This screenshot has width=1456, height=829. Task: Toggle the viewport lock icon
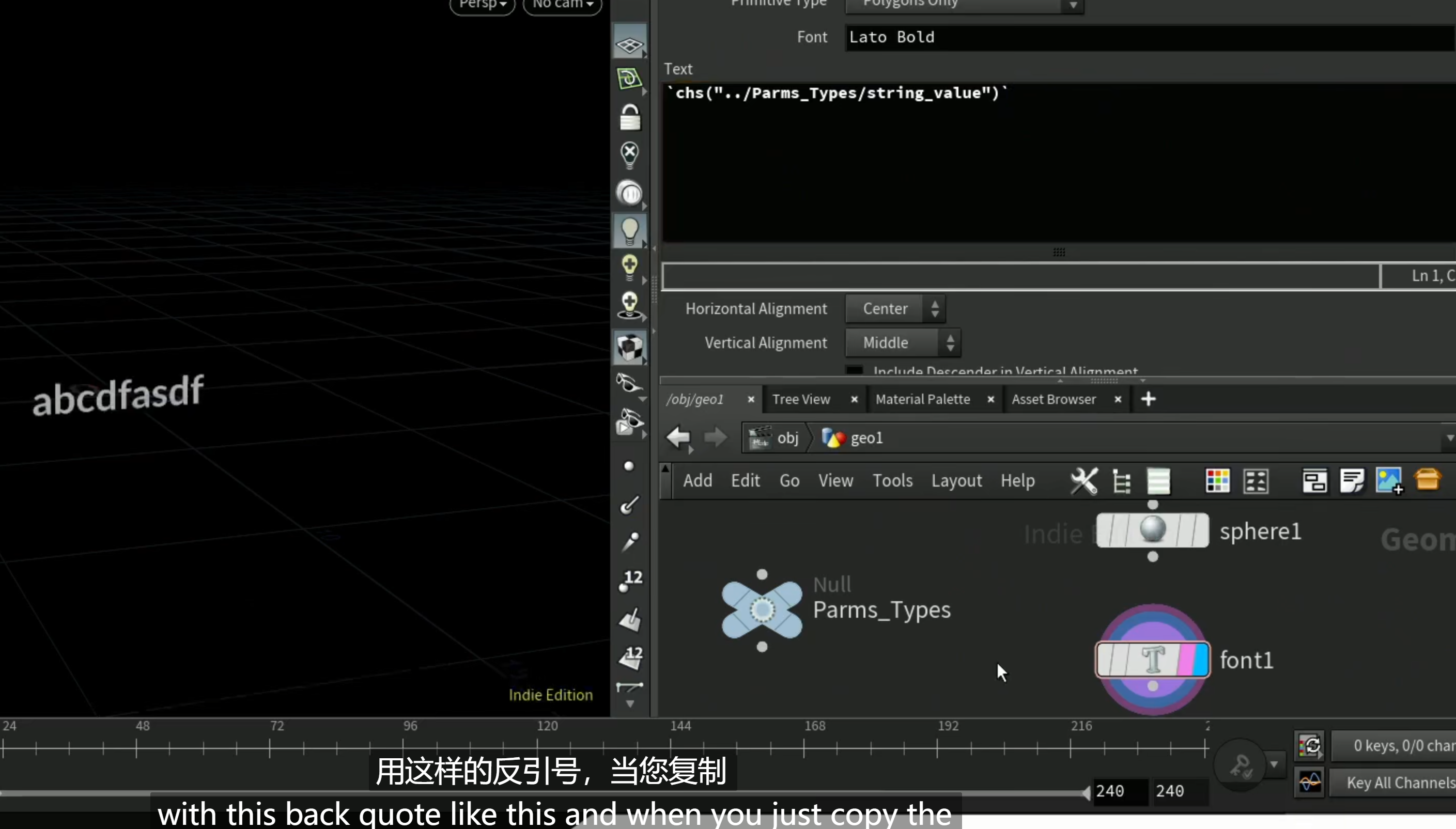(x=630, y=118)
